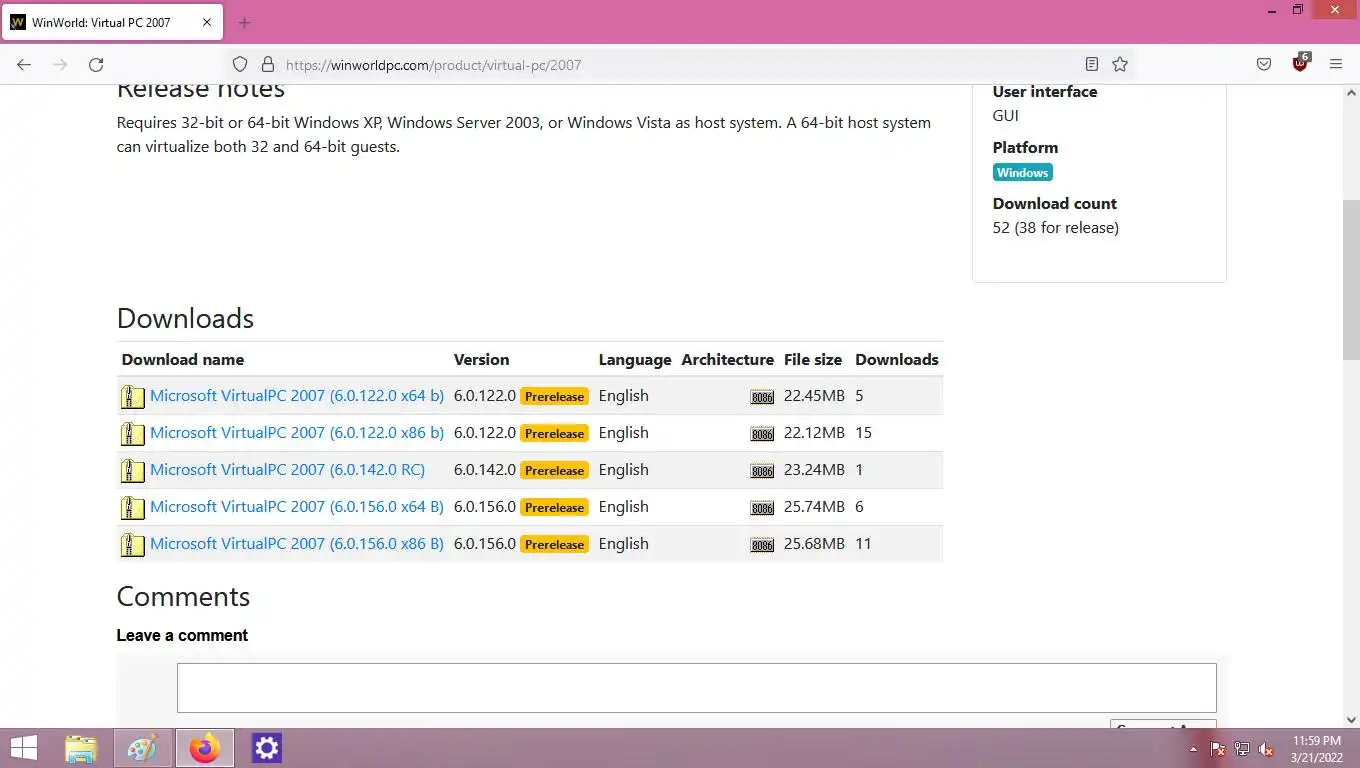Screen dimensions: 1360x768
Task: Click Prerelease badge in 22.45MB row
Action: [554, 396]
